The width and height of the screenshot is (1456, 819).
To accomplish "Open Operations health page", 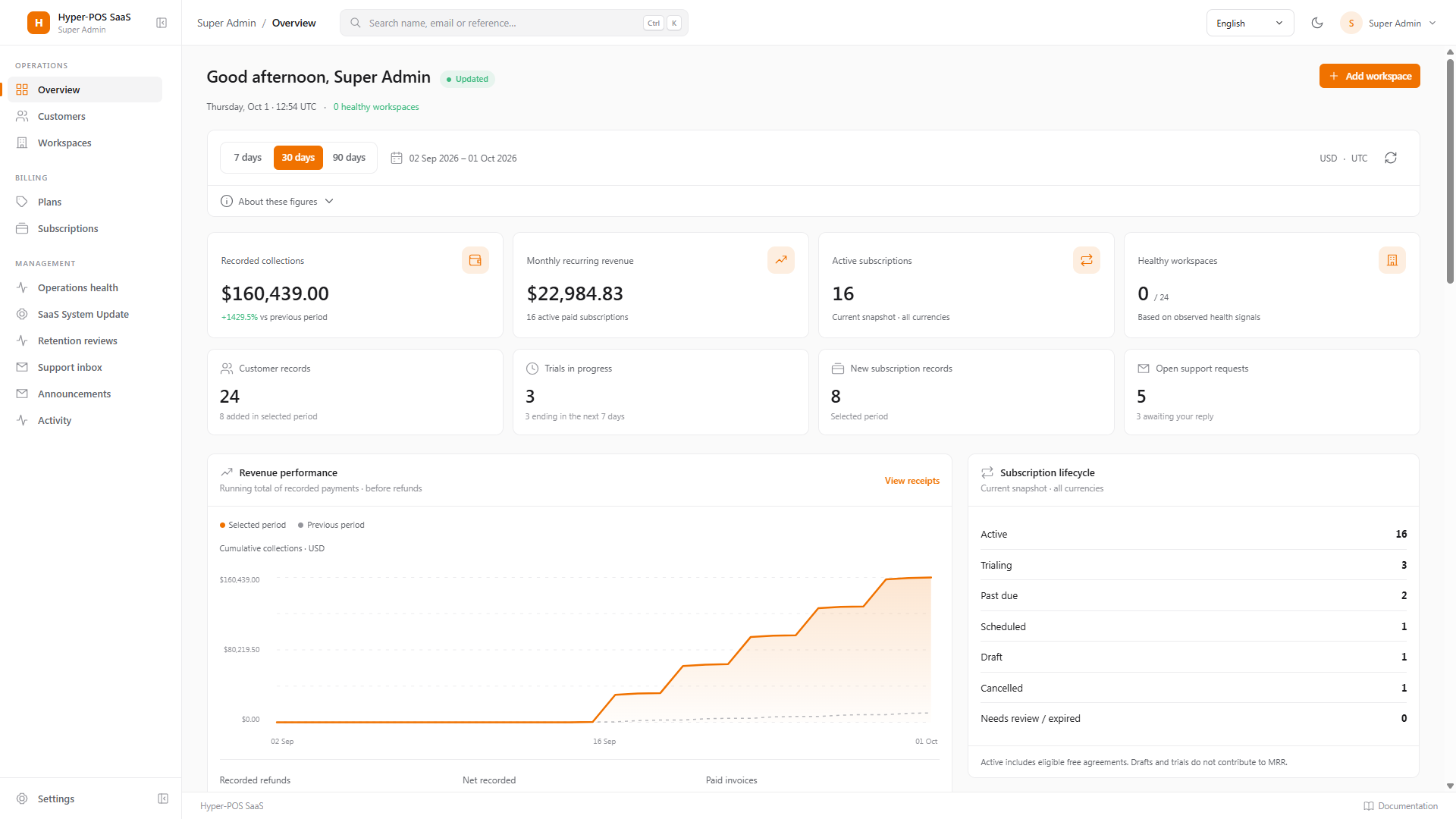I will (x=85, y=287).
